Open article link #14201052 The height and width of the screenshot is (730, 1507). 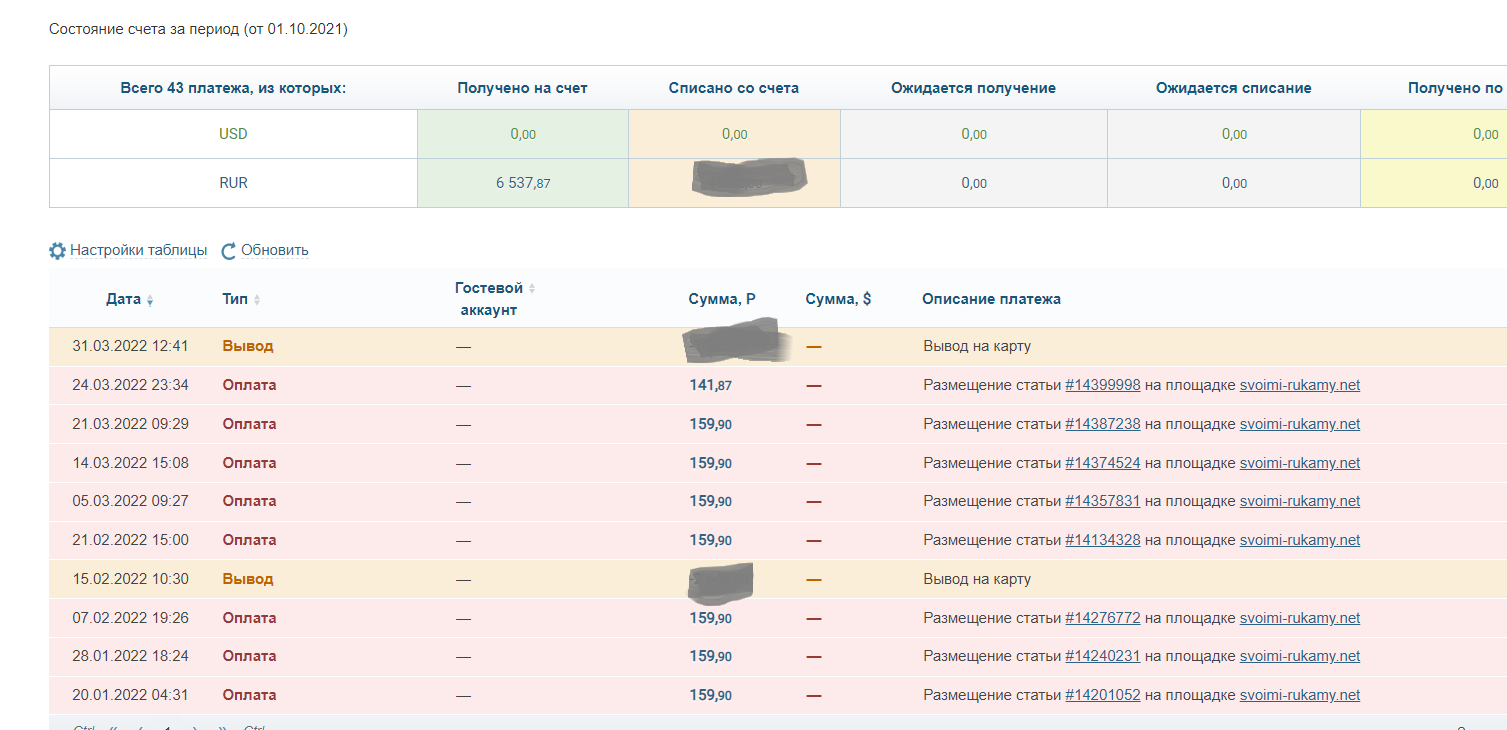click(1102, 695)
